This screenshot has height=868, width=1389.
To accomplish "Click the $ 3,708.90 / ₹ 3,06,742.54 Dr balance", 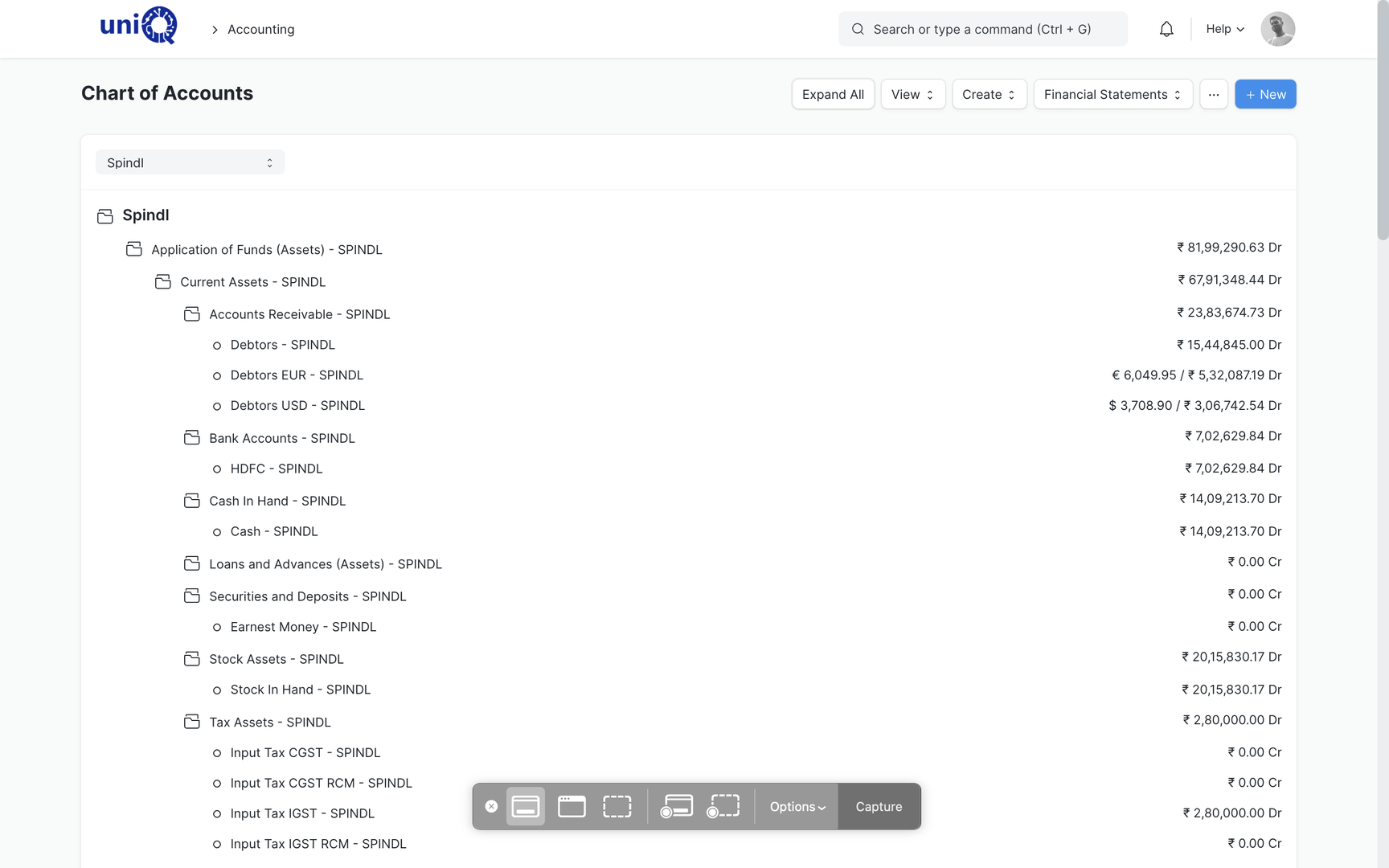I will 1195,406.
